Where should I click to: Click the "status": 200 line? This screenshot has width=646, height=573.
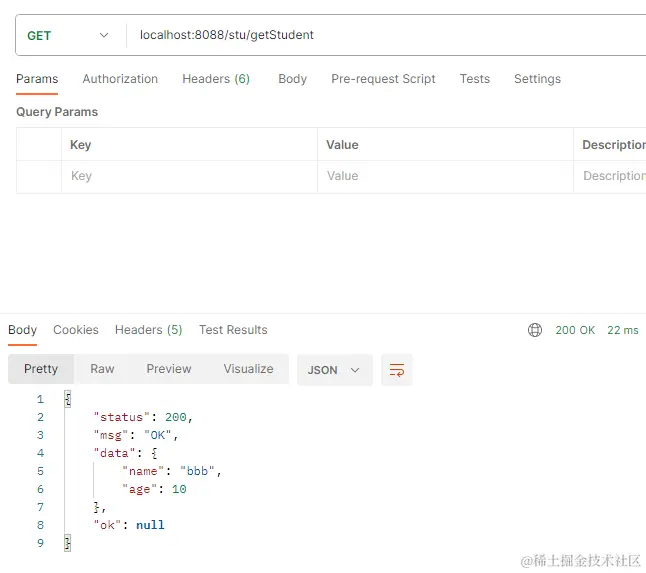point(143,417)
